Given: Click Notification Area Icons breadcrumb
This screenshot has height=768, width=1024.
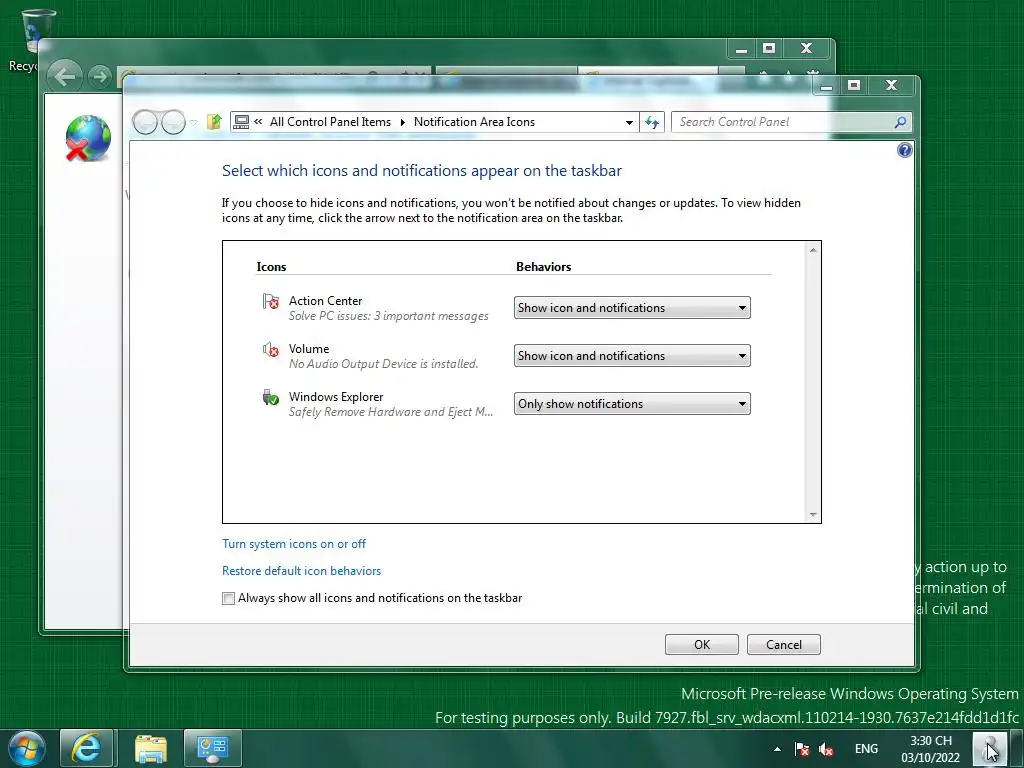Looking at the screenshot, I should [x=474, y=122].
